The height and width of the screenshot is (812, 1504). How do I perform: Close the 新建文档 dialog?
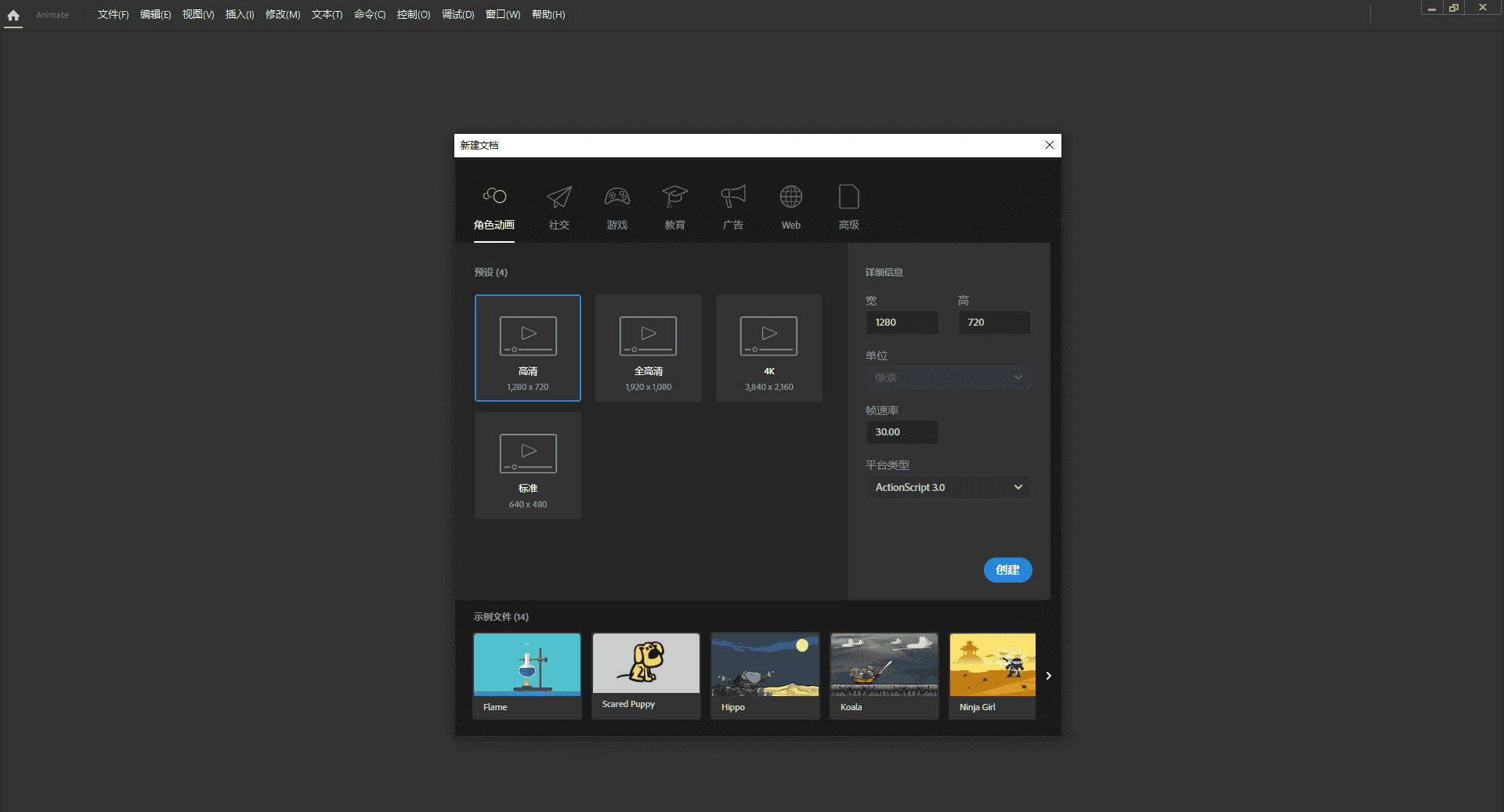point(1049,145)
